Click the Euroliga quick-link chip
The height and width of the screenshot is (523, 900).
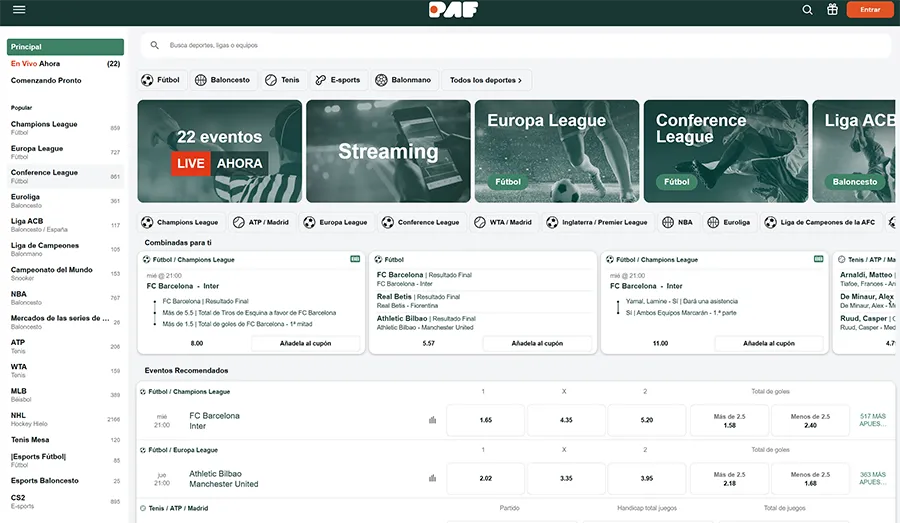coord(730,222)
